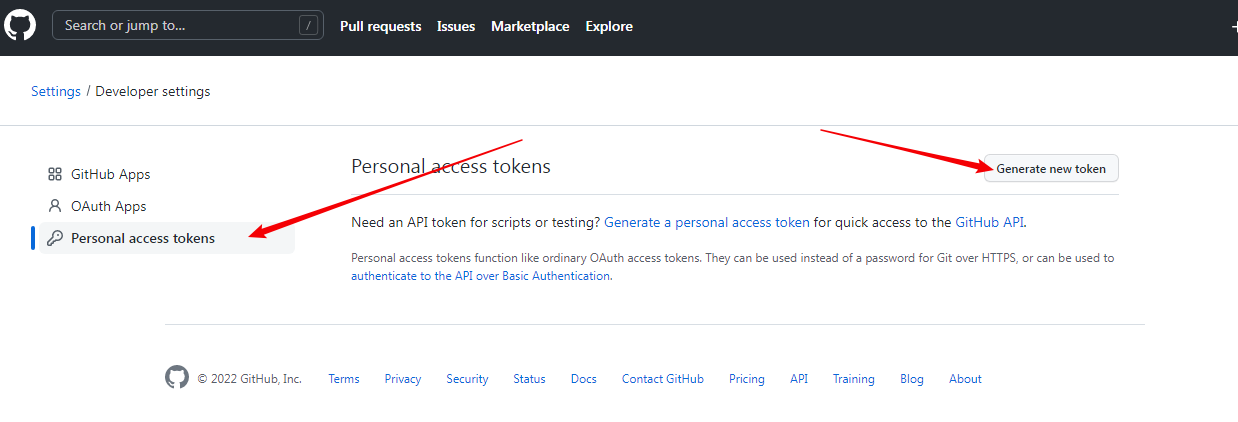Follow the 'Generate a personal access token' link

coord(707,222)
